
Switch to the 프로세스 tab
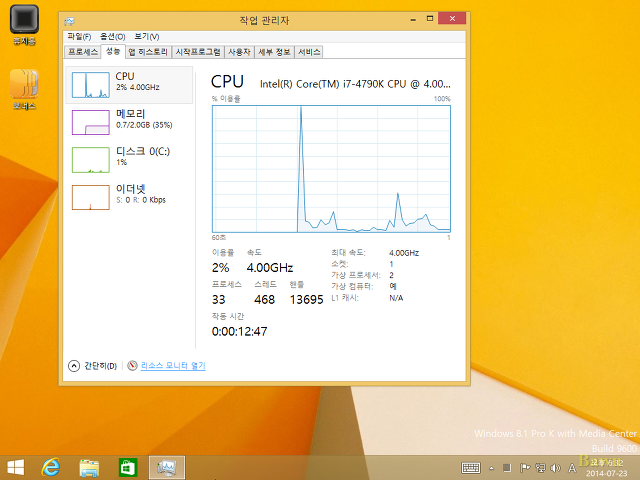[x=83, y=52]
